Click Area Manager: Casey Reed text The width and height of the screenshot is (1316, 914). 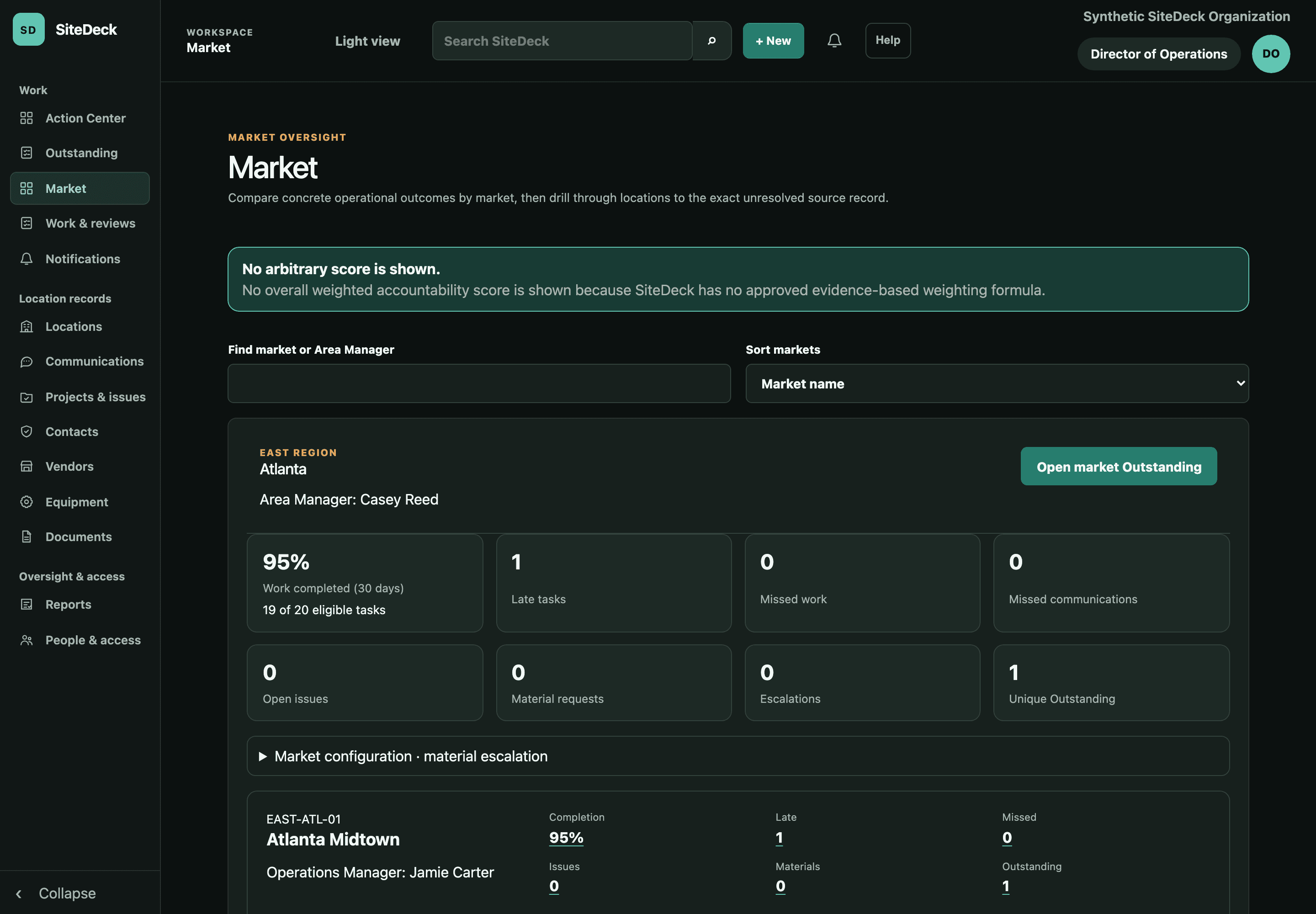coord(349,500)
